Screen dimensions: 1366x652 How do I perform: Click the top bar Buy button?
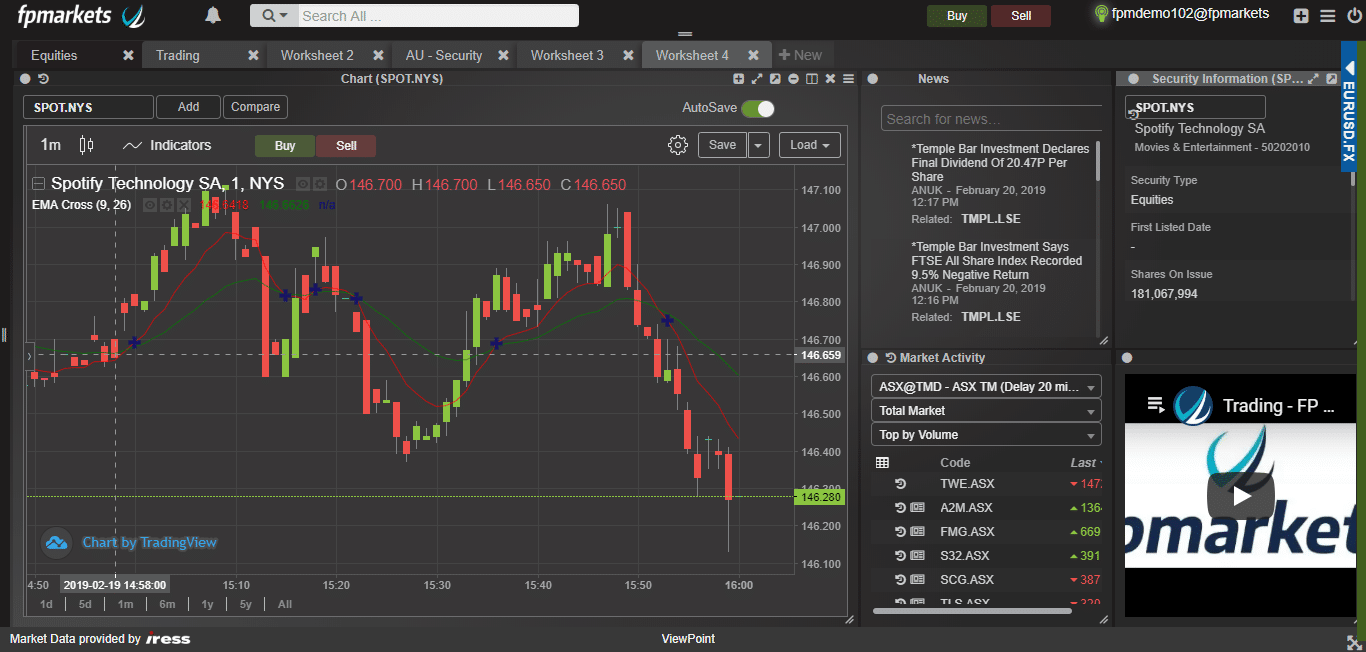pos(957,16)
